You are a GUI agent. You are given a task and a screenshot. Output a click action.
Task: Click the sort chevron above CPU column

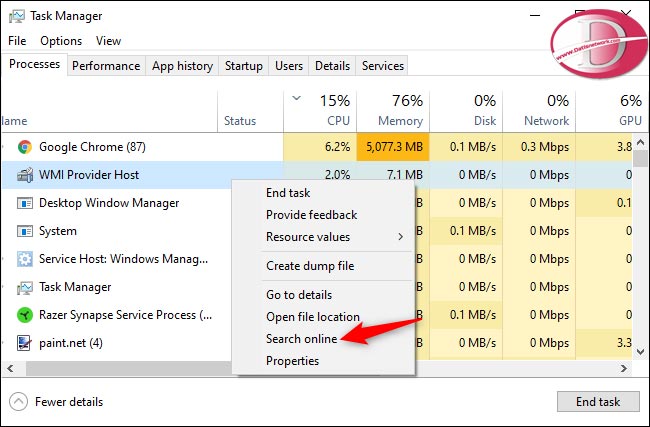pos(296,98)
